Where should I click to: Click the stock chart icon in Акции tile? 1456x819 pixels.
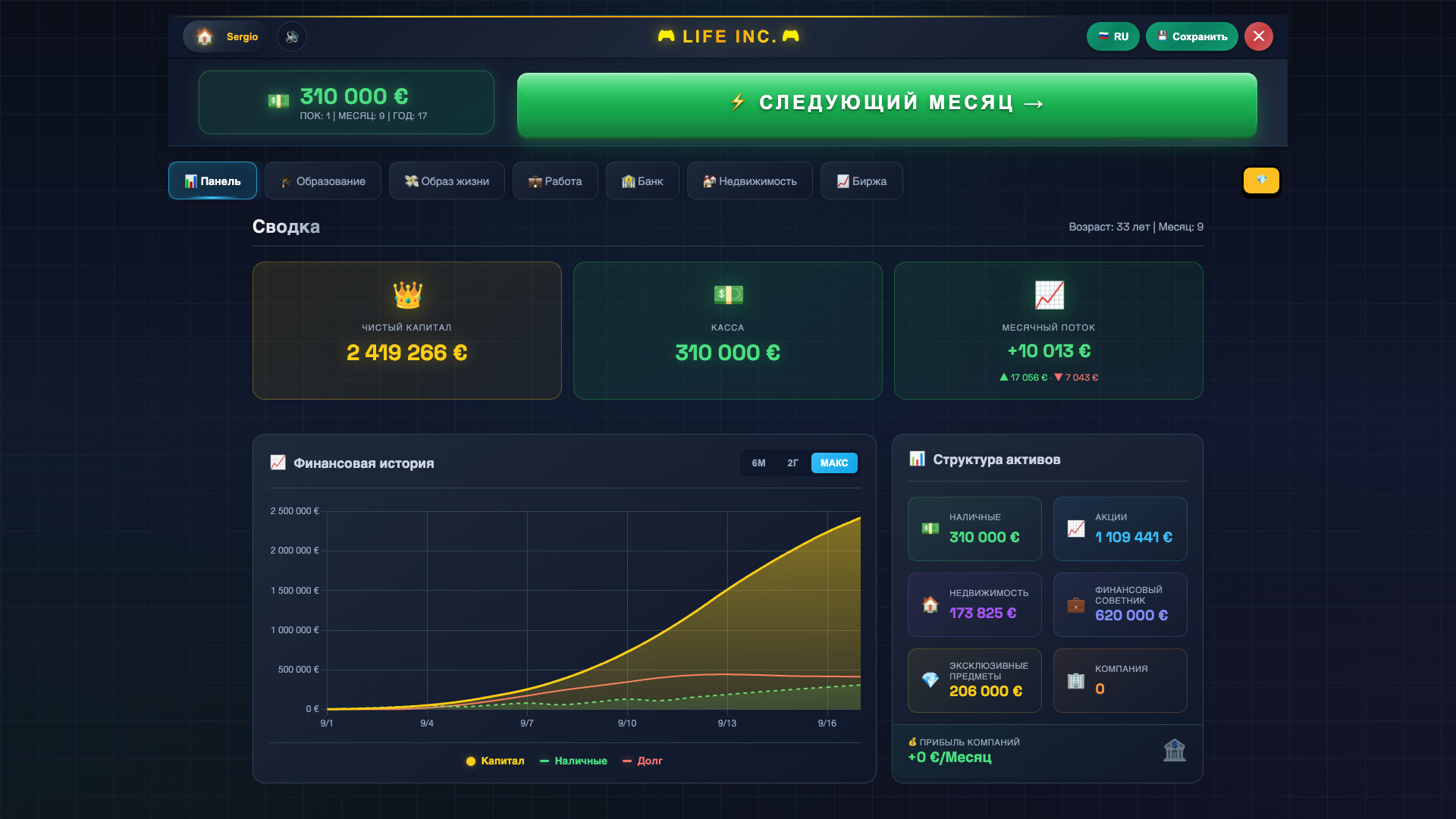(1076, 529)
